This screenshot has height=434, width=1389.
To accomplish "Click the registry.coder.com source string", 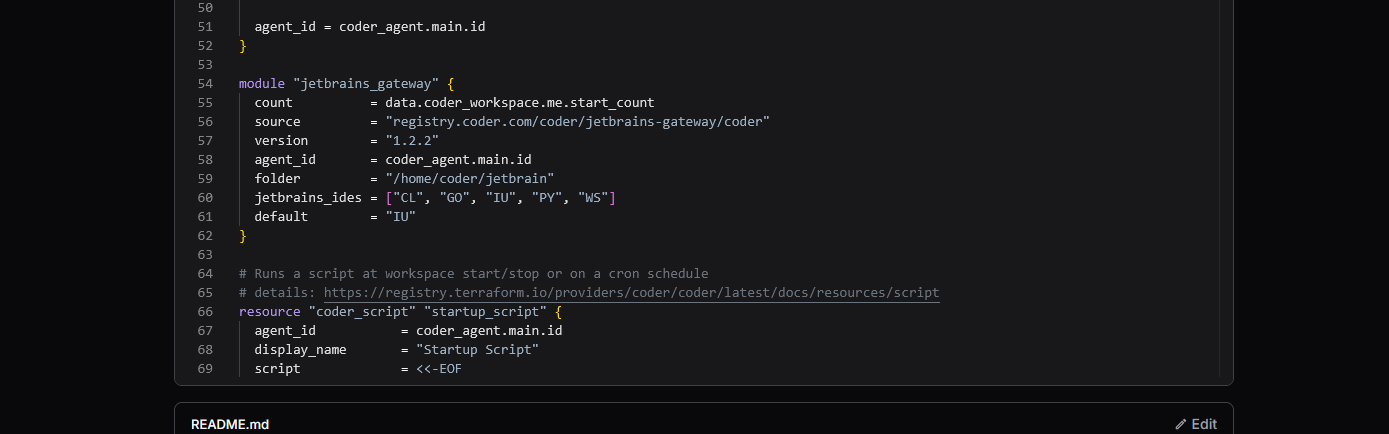I will click(577, 122).
